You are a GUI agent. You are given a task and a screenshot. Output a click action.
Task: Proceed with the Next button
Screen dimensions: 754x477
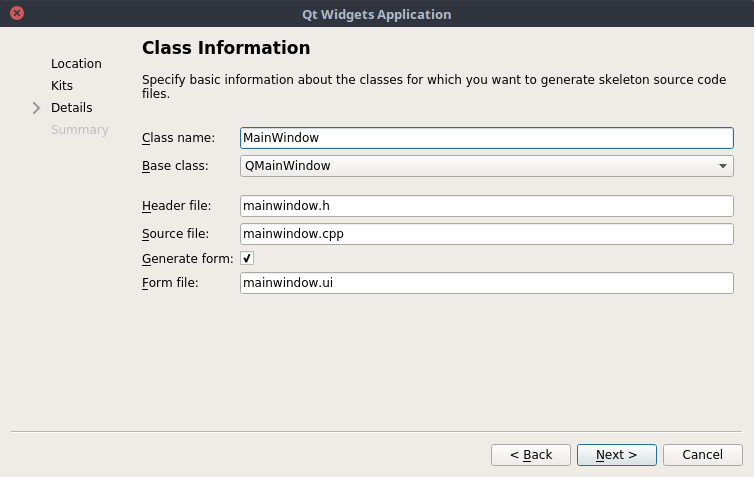pos(616,455)
